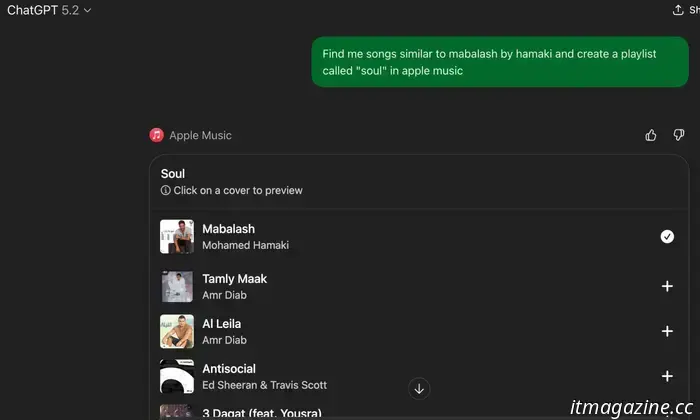700x420 pixels.
Task: Click the Apple Music label link
Action: pos(200,135)
